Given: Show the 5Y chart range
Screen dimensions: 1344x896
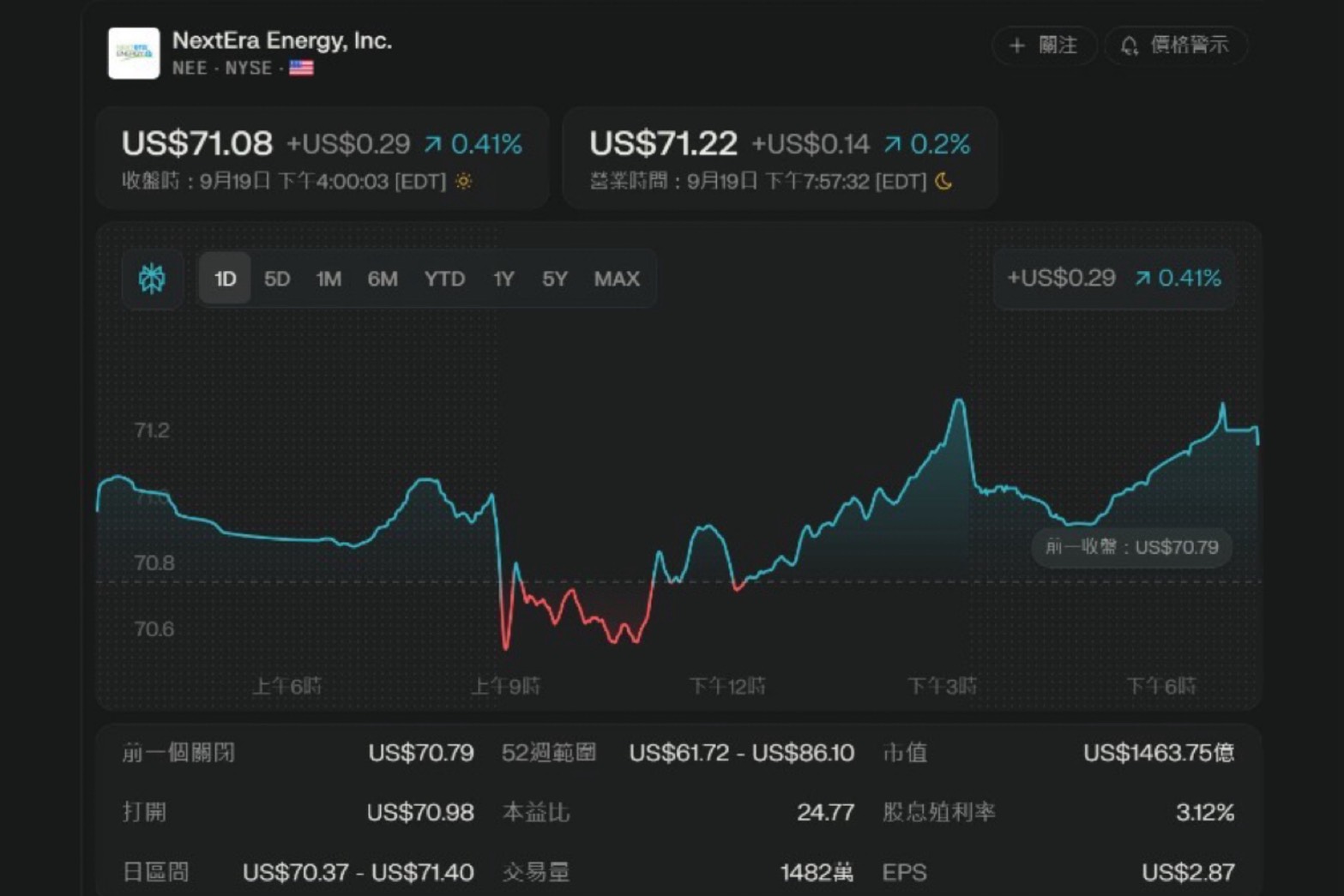Looking at the screenshot, I should (x=555, y=279).
